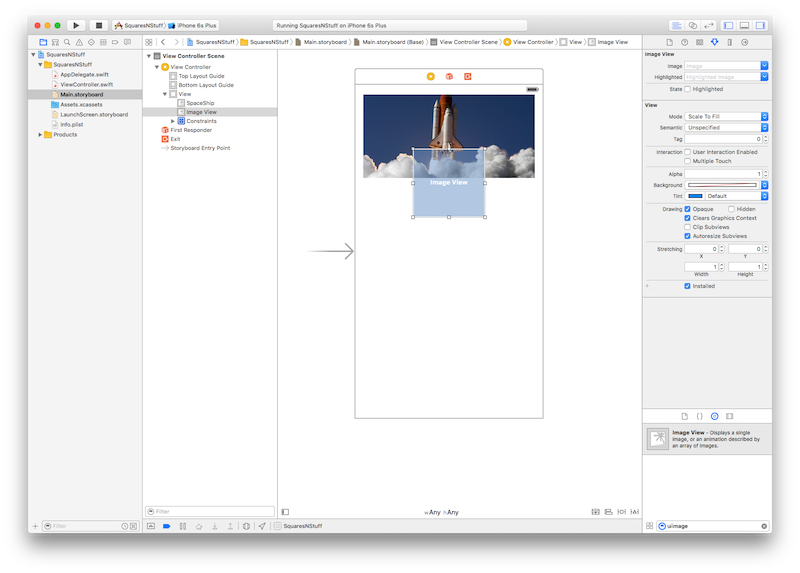Toggle Clears Graphics Context checkbox

click(x=687, y=218)
